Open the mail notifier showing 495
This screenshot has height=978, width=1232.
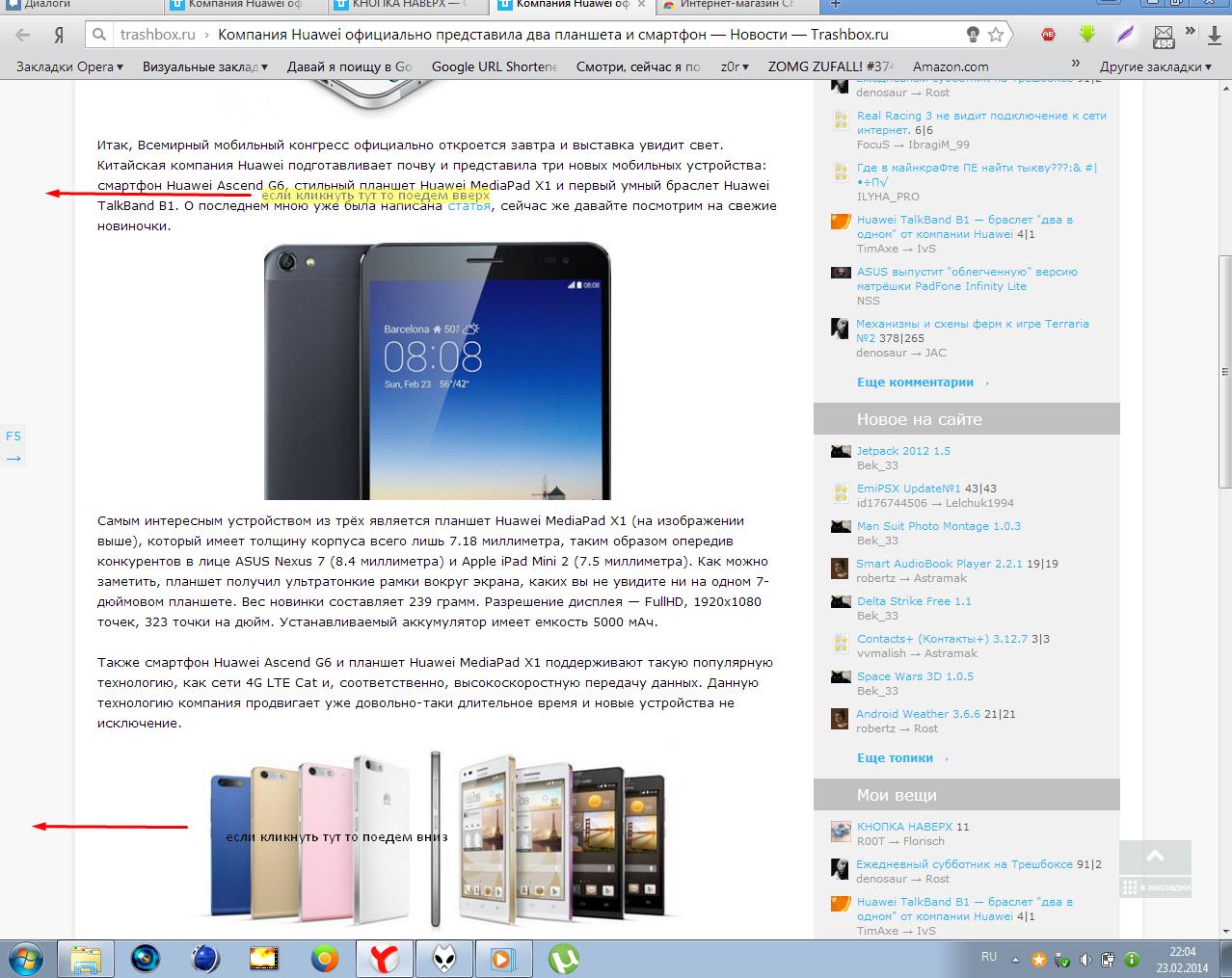(1164, 37)
